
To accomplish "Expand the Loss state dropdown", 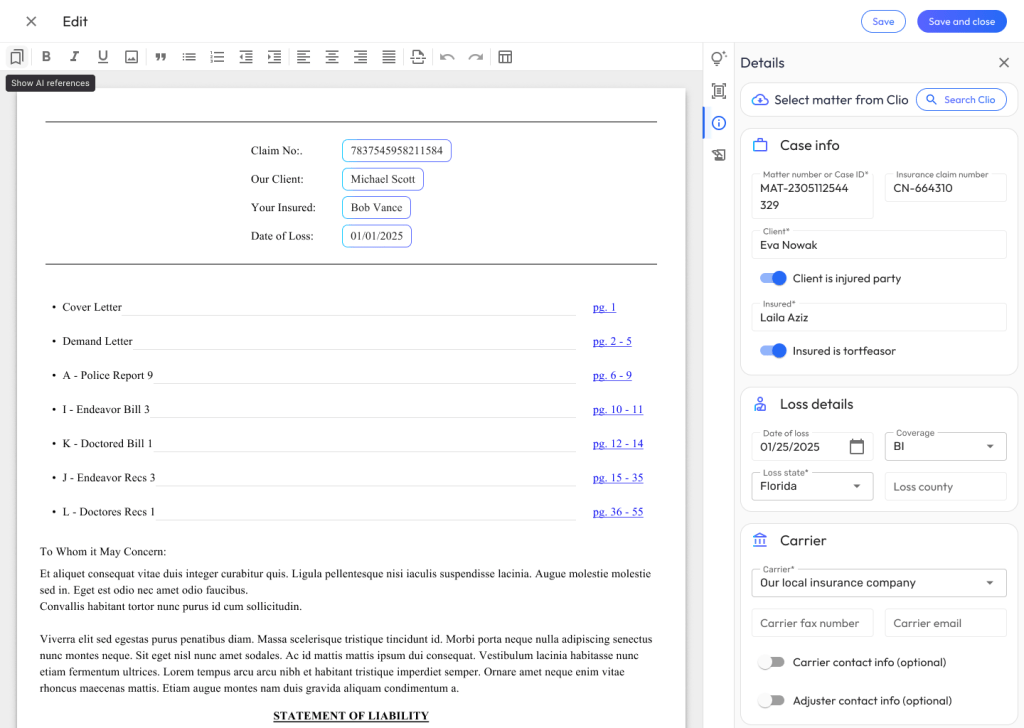I will pos(811,486).
